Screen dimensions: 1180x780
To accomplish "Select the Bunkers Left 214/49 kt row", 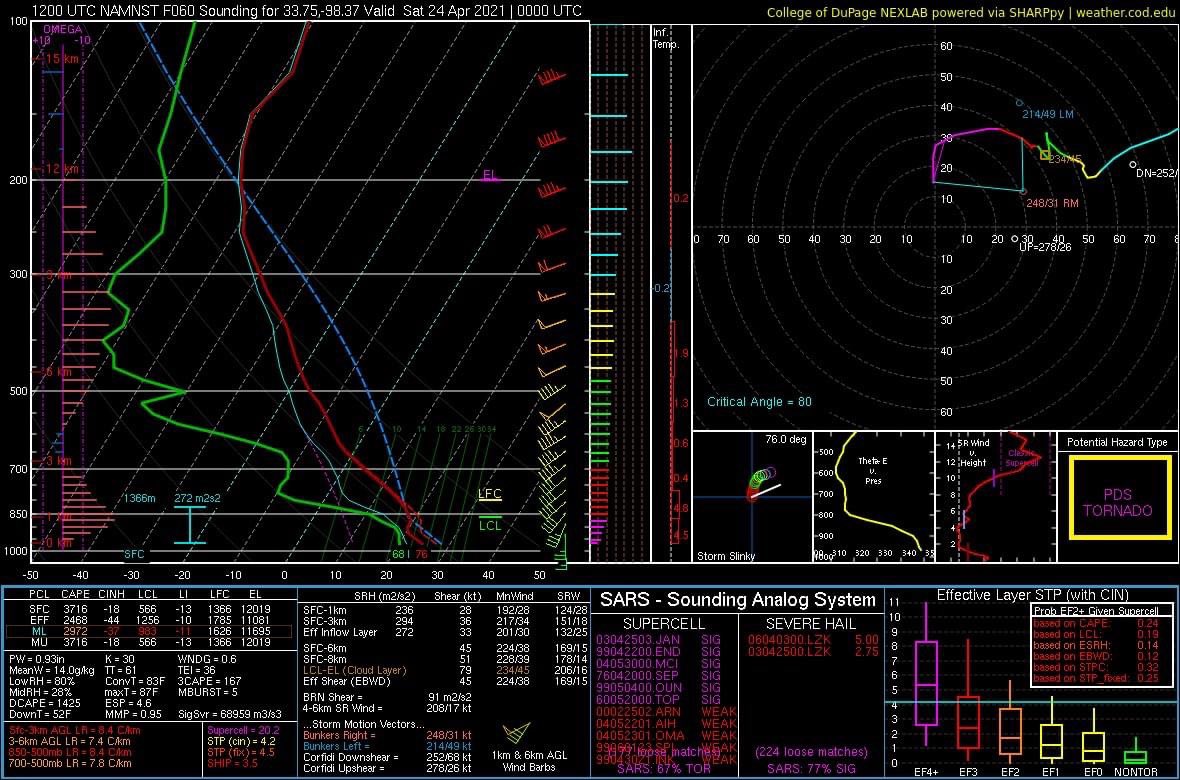I will (x=387, y=746).
